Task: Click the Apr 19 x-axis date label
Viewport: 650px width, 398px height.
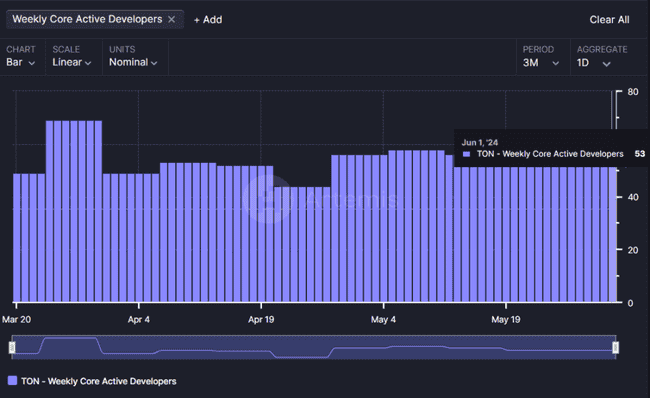Action: point(261,319)
